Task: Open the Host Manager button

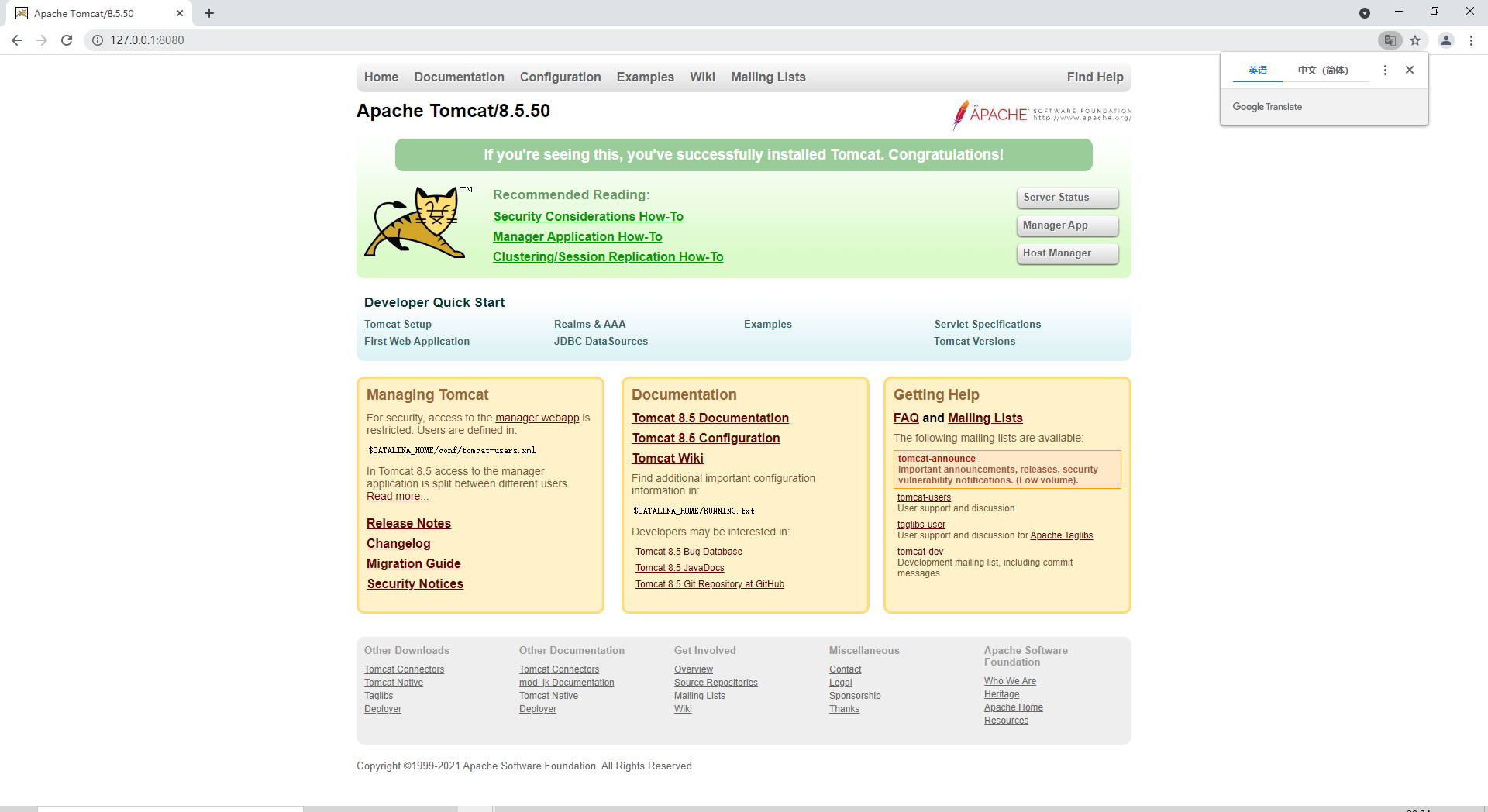Action: click(x=1067, y=253)
